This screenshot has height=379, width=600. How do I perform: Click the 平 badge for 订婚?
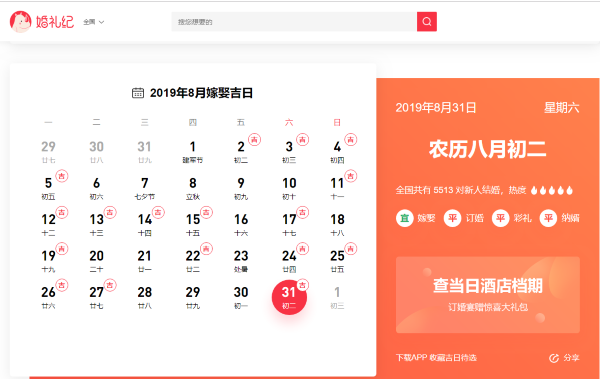coord(452,218)
